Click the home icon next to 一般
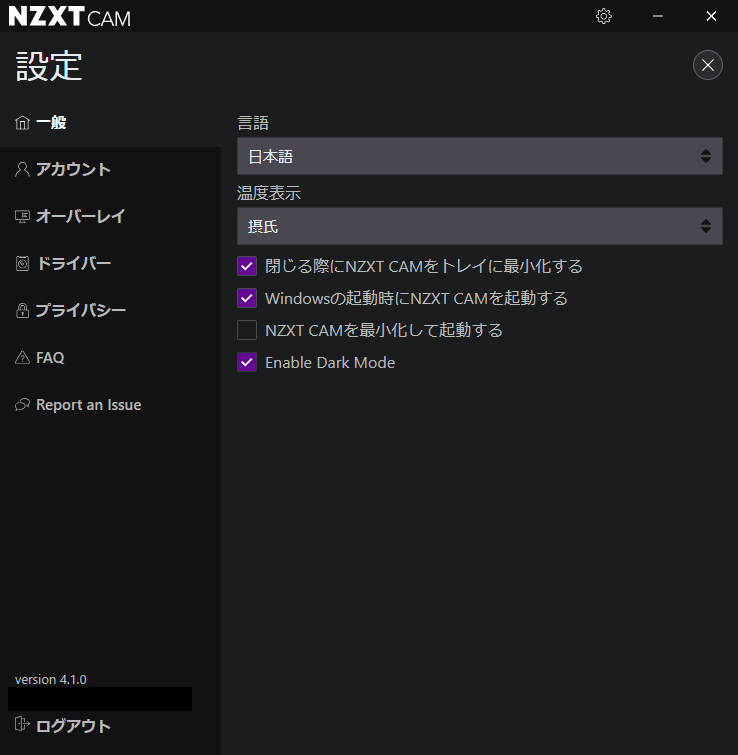The image size is (738, 755). pos(22,123)
